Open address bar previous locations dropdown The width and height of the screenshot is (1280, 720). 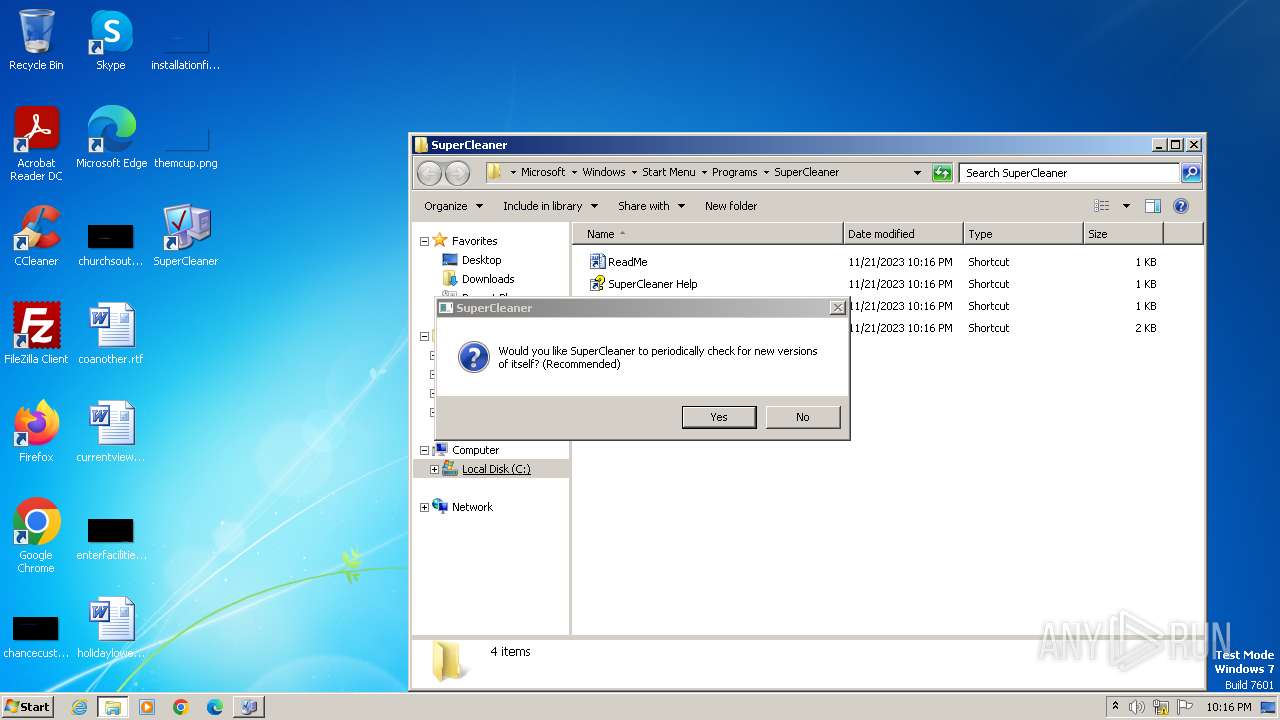pyautogui.click(x=917, y=173)
